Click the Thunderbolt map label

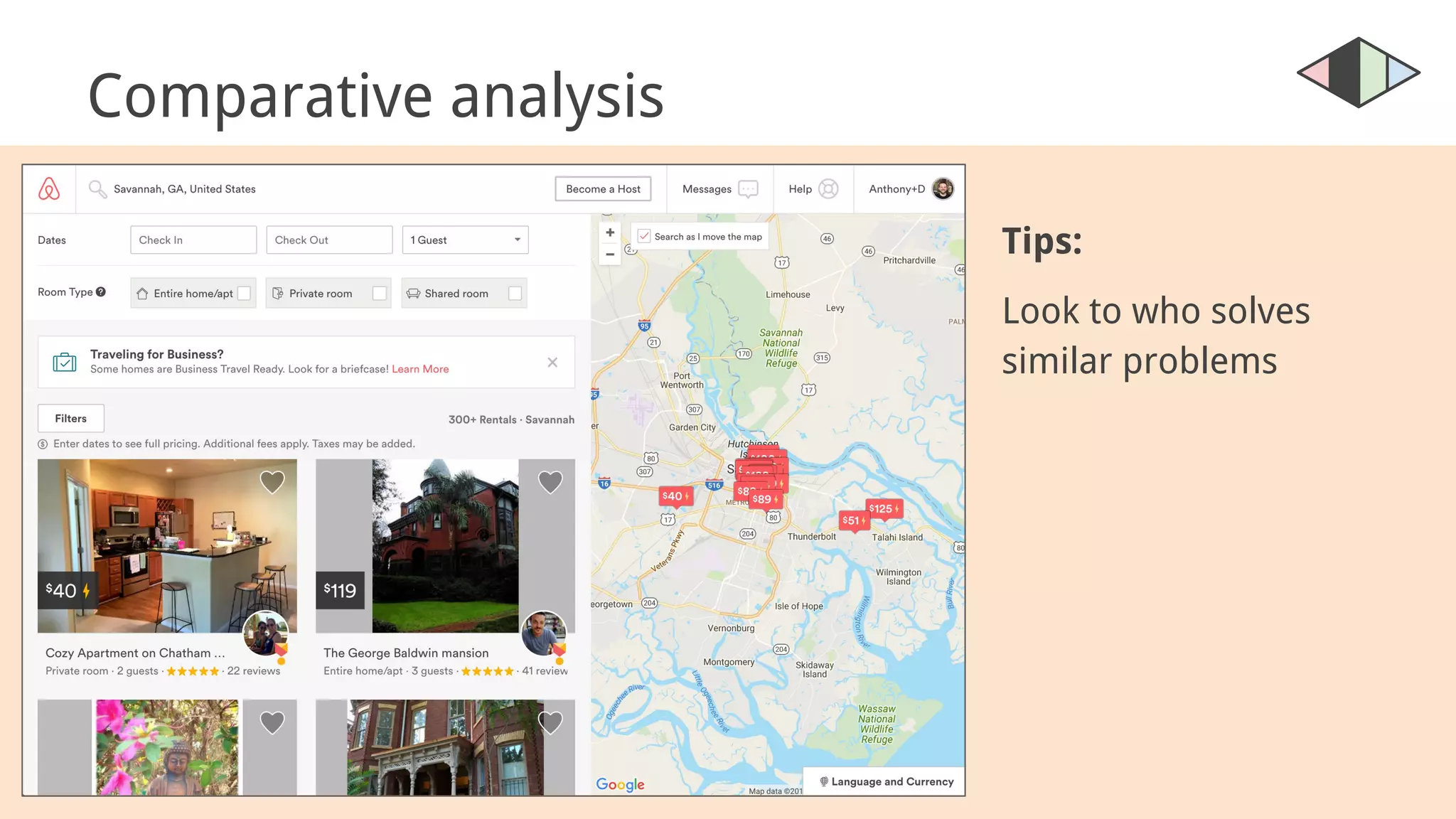(x=811, y=537)
